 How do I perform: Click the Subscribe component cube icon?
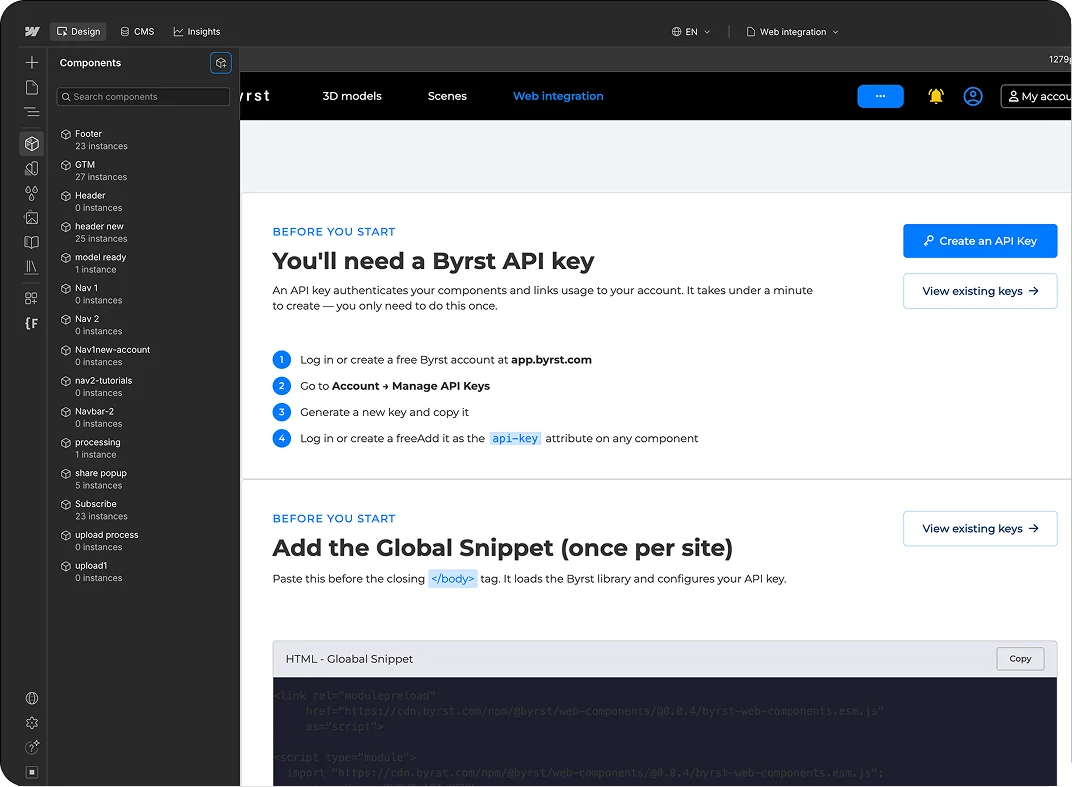point(66,504)
